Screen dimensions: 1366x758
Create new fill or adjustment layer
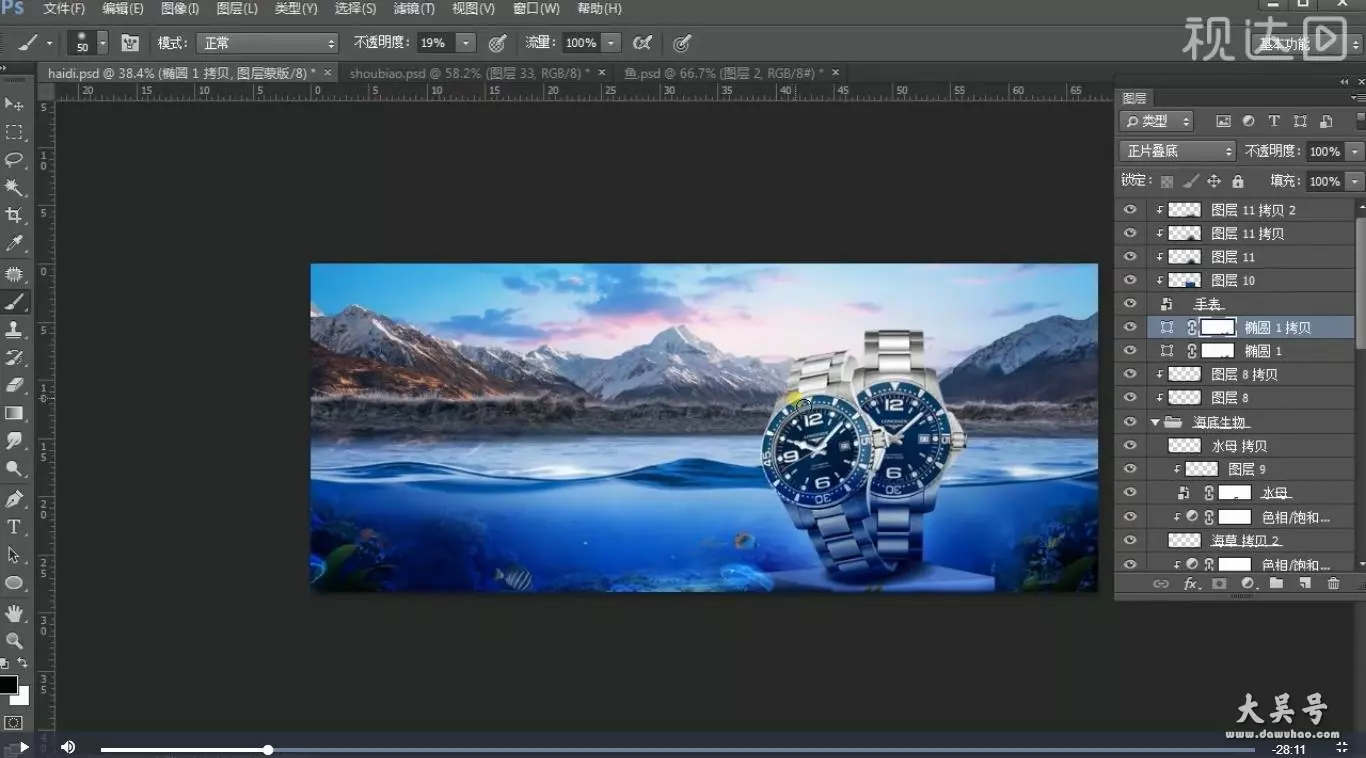point(1248,584)
